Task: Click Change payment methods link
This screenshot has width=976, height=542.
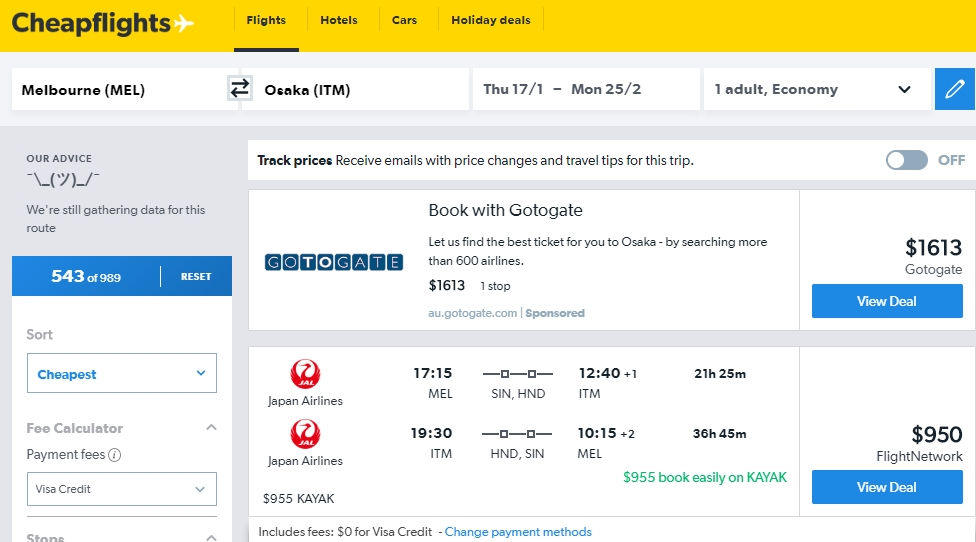Action: 518,532
